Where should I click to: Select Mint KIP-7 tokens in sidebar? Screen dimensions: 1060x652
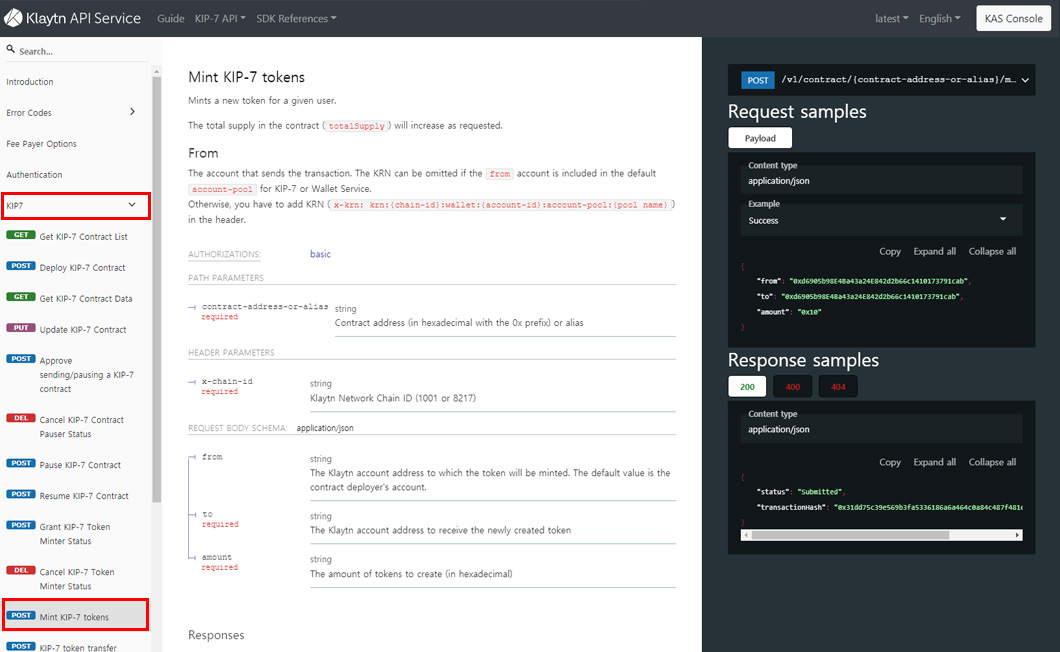(74, 616)
